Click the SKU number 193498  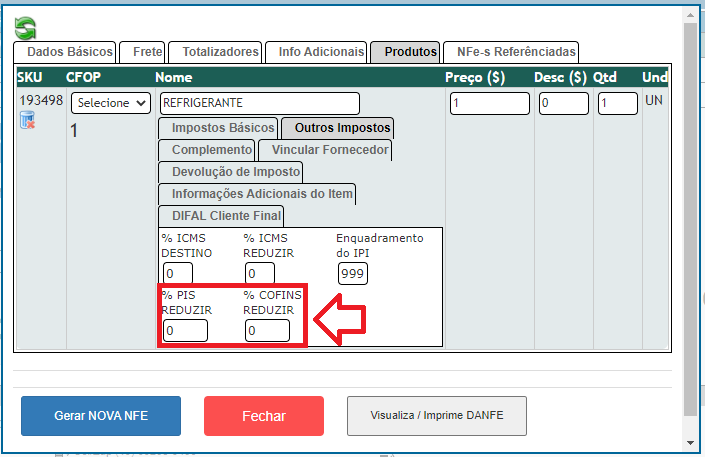point(41,100)
